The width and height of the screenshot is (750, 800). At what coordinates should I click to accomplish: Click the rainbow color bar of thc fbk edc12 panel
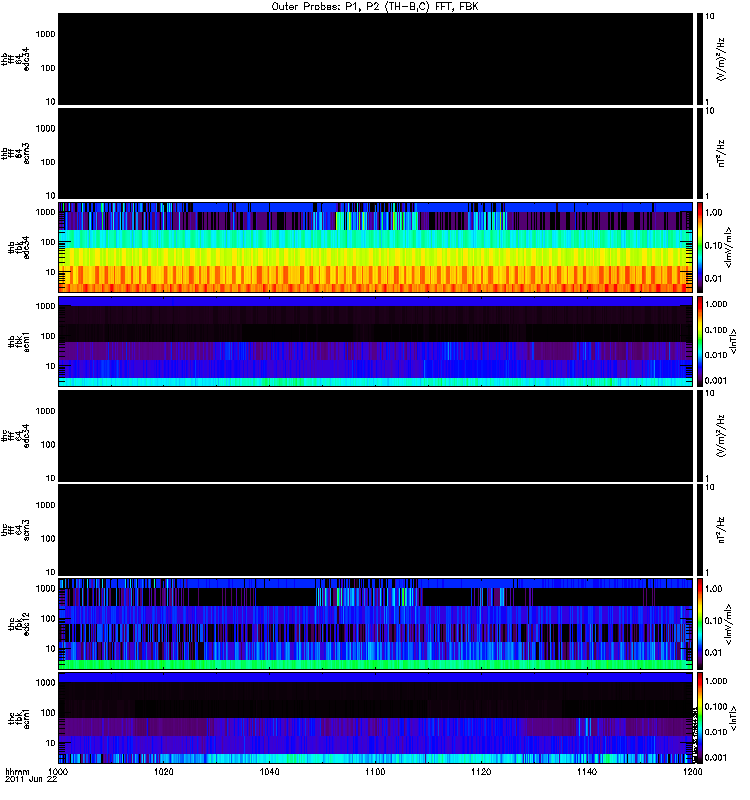point(700,624)
